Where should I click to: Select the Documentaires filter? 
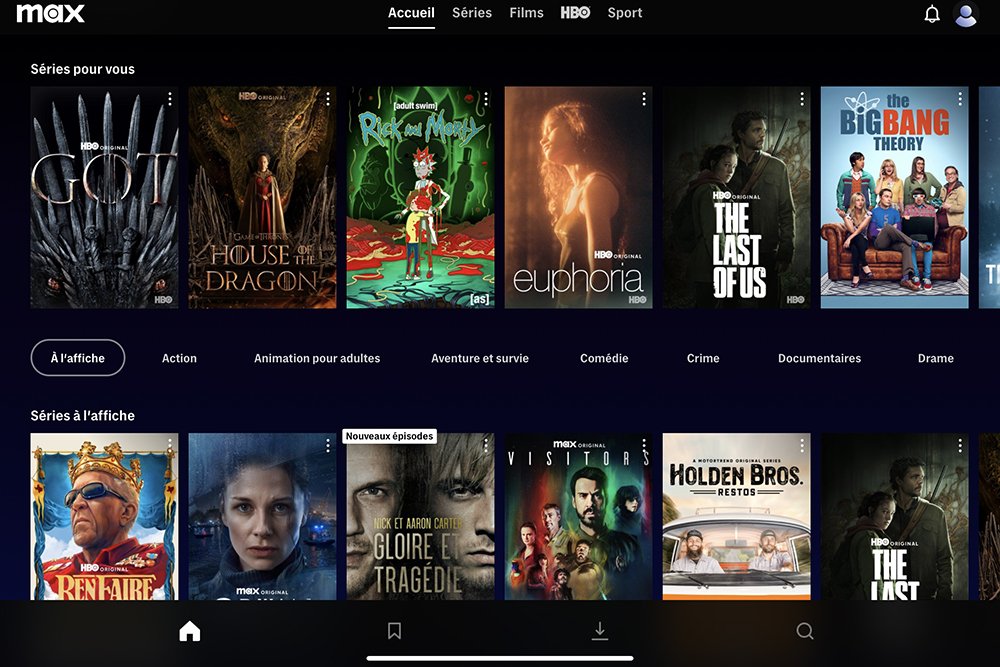point(820,358)
